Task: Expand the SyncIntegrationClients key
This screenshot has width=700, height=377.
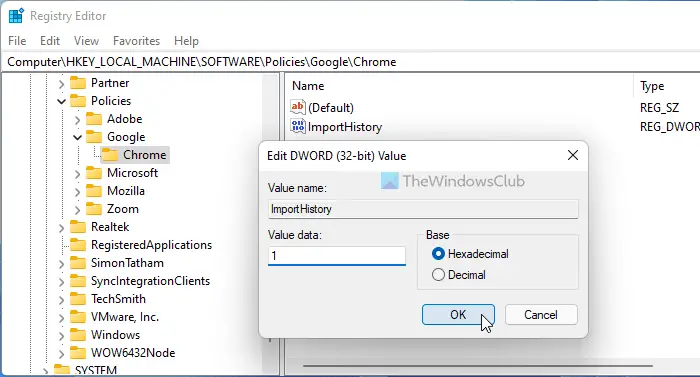Action: click(62, 282)
